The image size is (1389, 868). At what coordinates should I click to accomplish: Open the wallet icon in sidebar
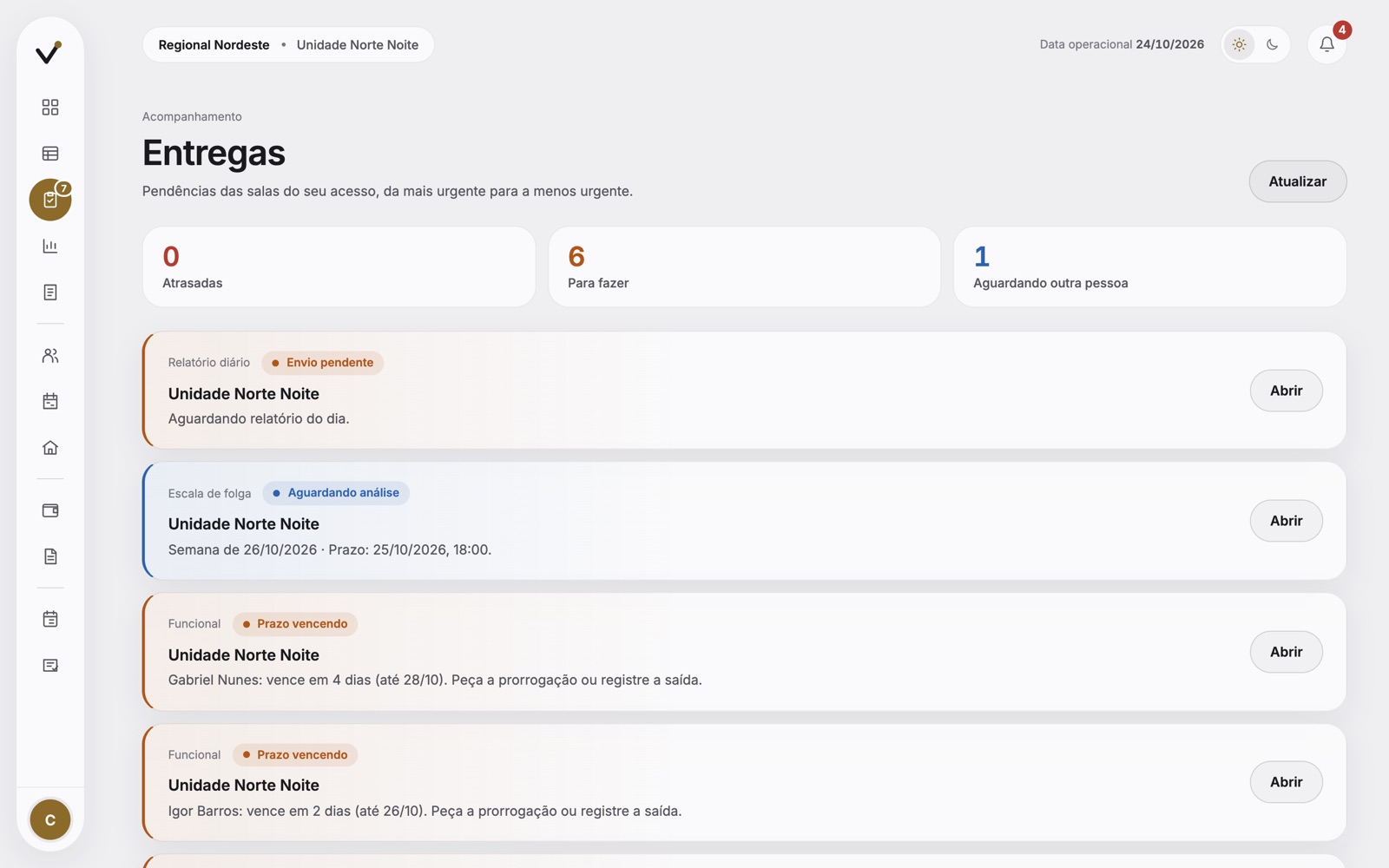(x=50, y=510)
